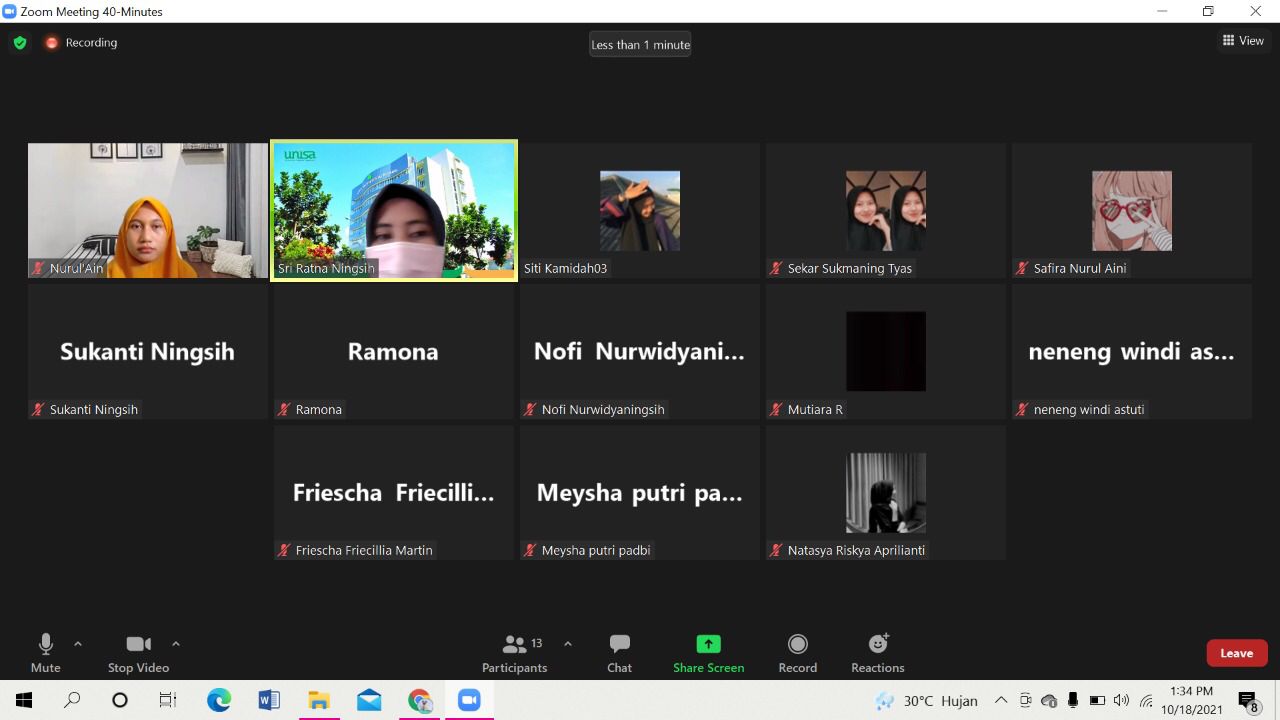The width and height of the screenshot is (1280, 720).
Task: Select the Nofi Nurwidyaningsih tile
Action: coord(640,351)
